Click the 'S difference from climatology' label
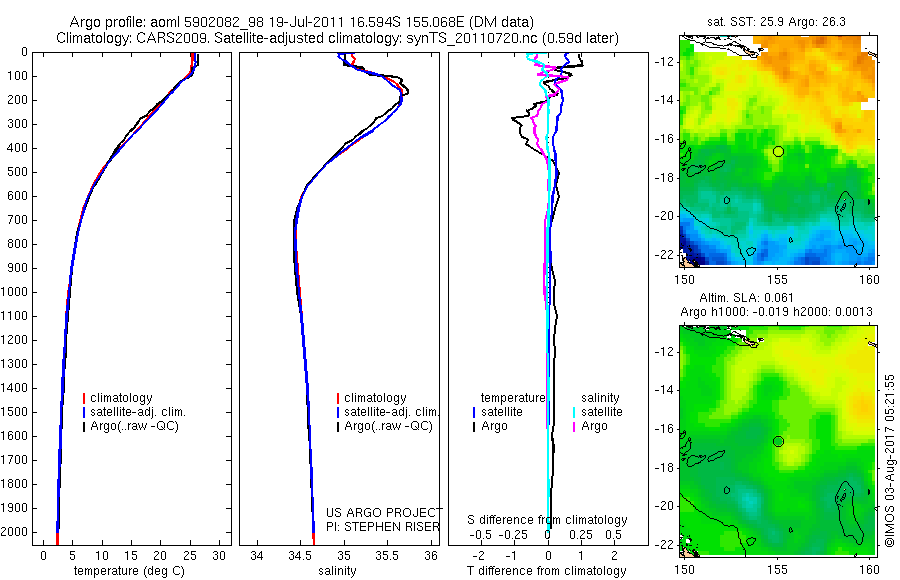The height and width of the screenshot is (580, 900). point(547,520)
